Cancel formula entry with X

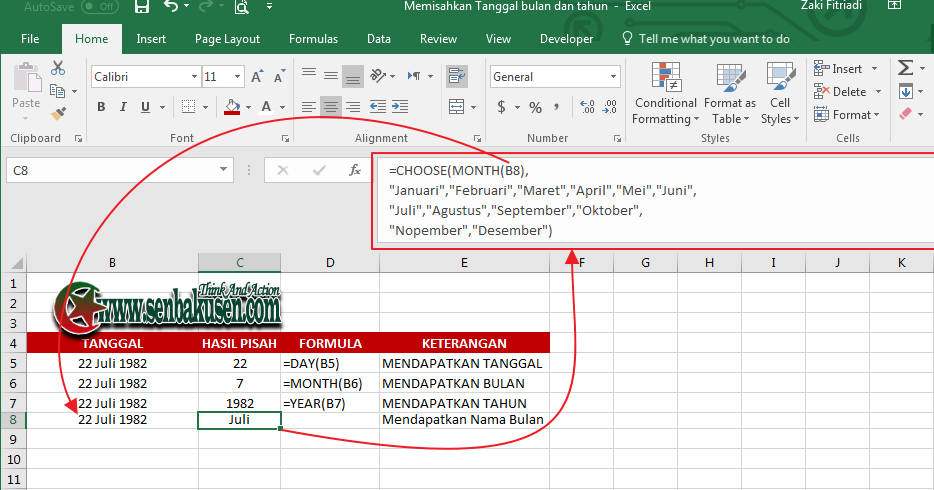(283, 170)
